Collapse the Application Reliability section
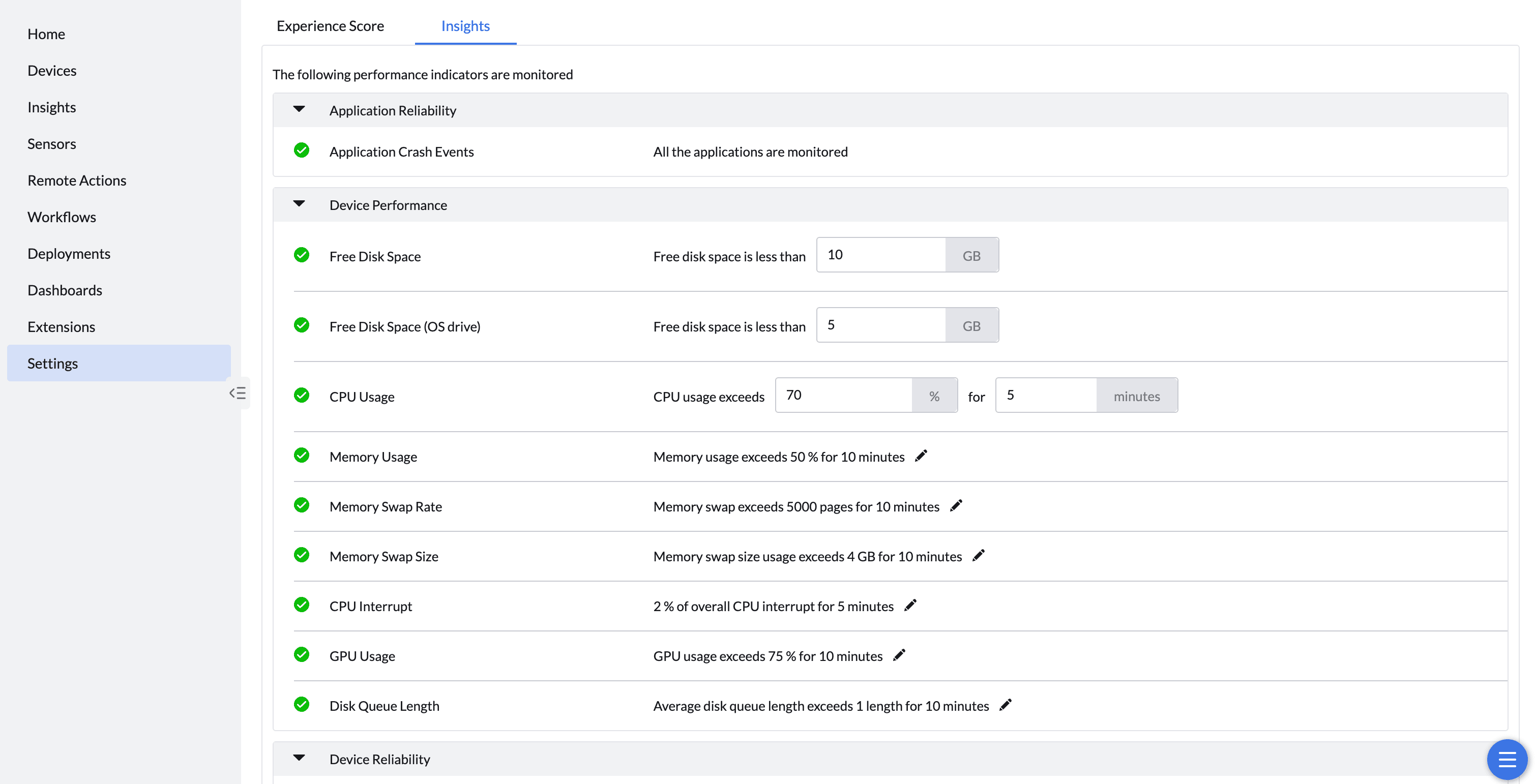 click(x=299, y=109)
